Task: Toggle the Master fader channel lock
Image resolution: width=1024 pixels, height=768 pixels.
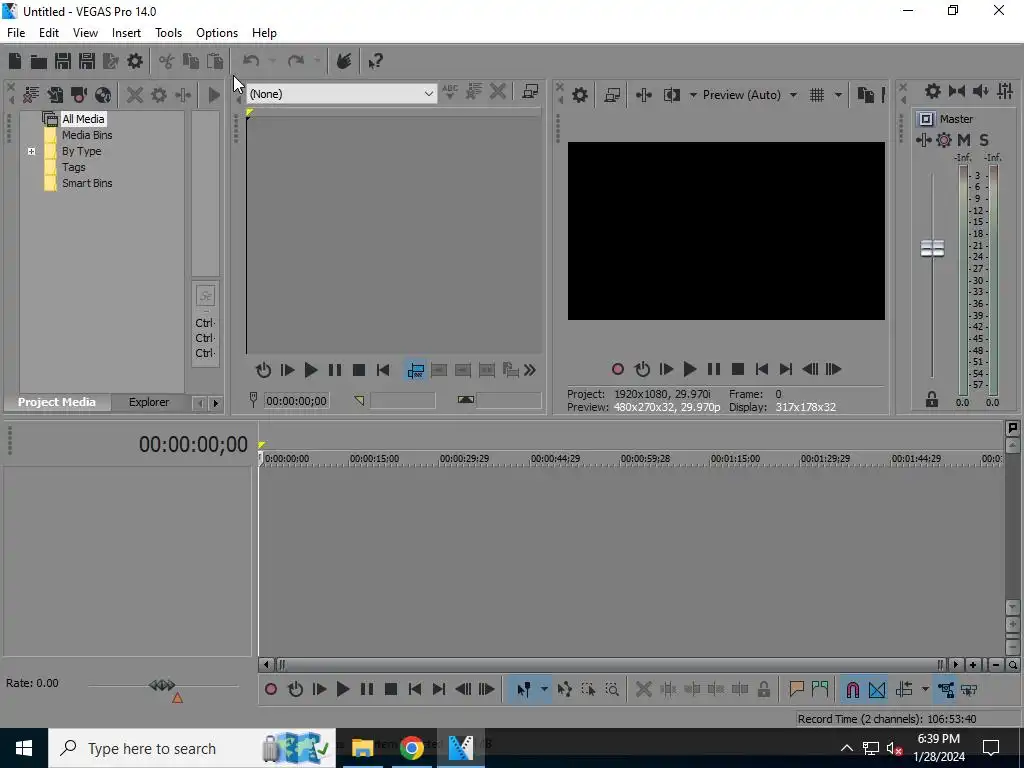Action: [x=932, y=400]
